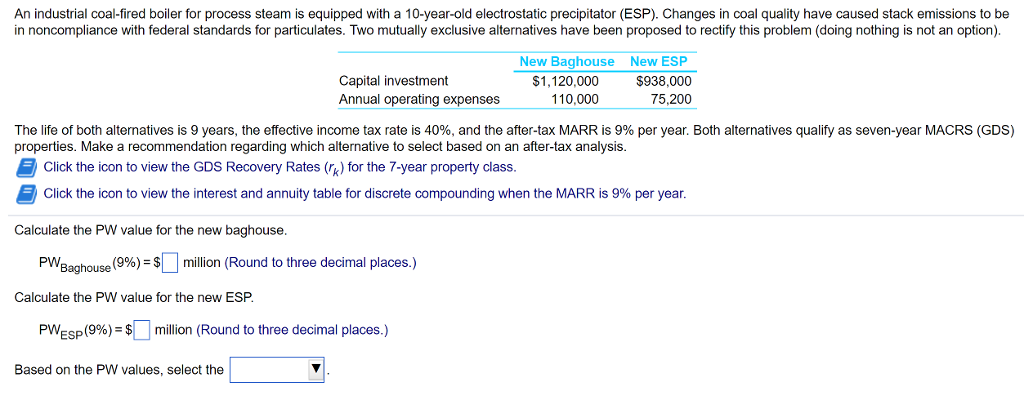Select the New Baghouse column header
Image resolution: width=1024 pixels, height=400 pixels.
(566, 61)
